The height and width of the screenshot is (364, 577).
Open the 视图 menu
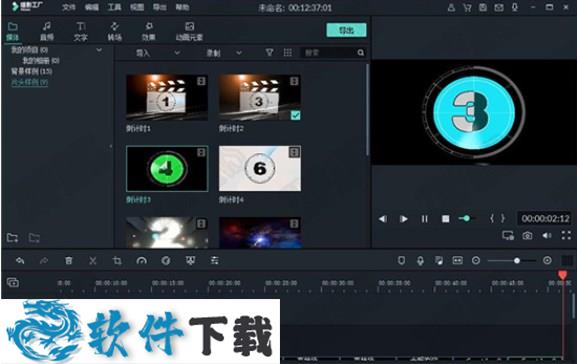[x=137, y=7]
